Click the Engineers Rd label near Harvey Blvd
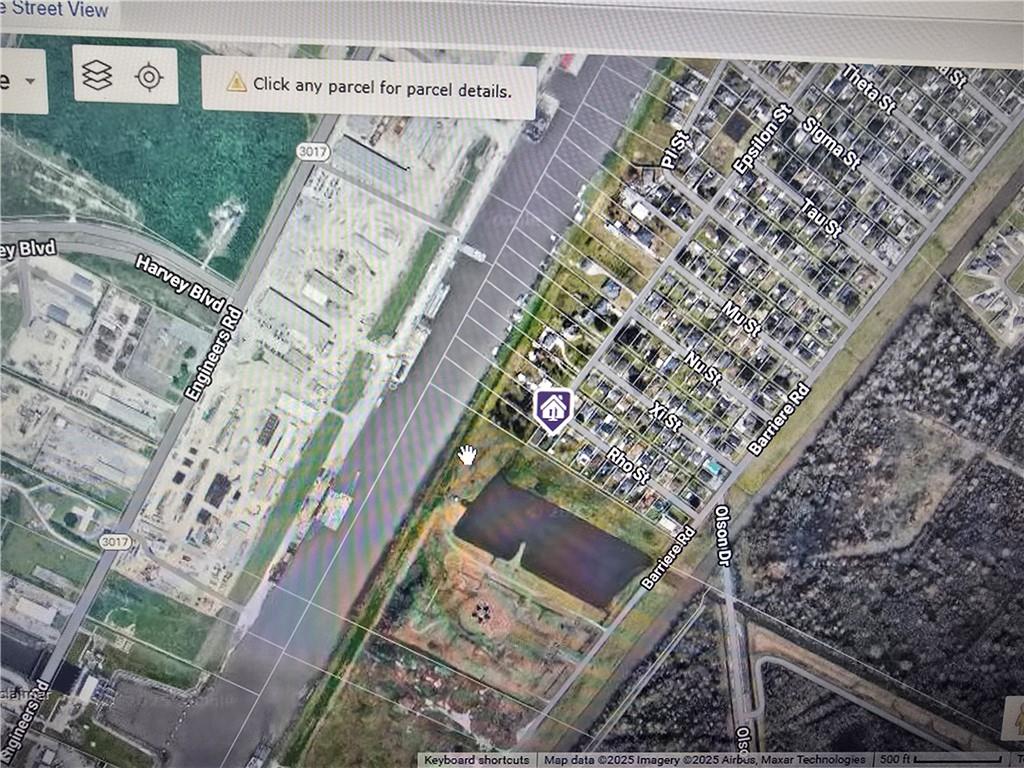1024x768 pixels. [213, 352]
